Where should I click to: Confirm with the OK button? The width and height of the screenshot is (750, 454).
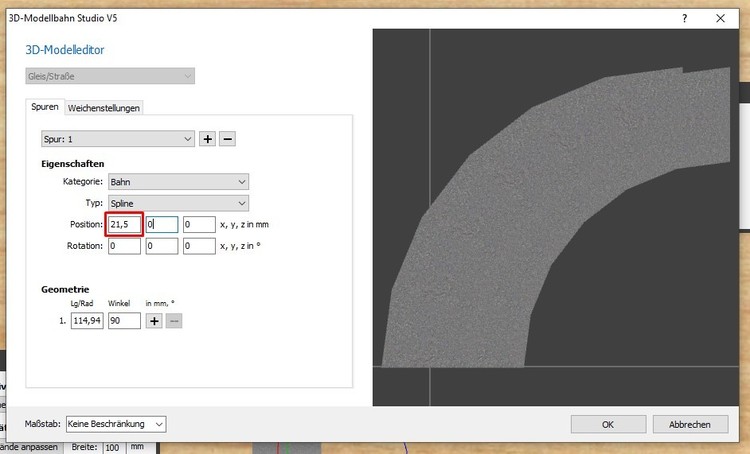pos(608,424)
